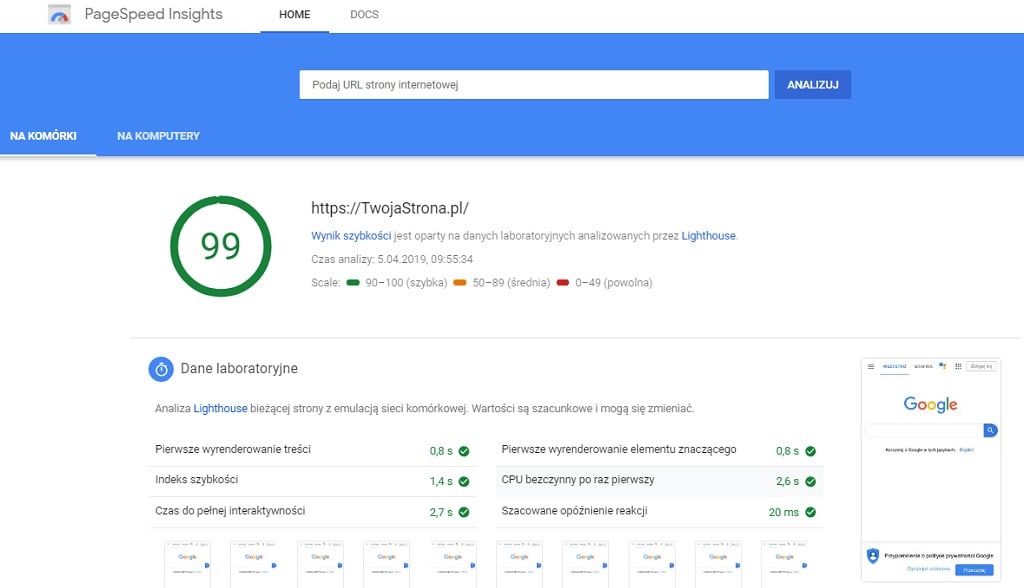Open the HOME tab
Screen dimensions: 1024x588
[295, 14]
